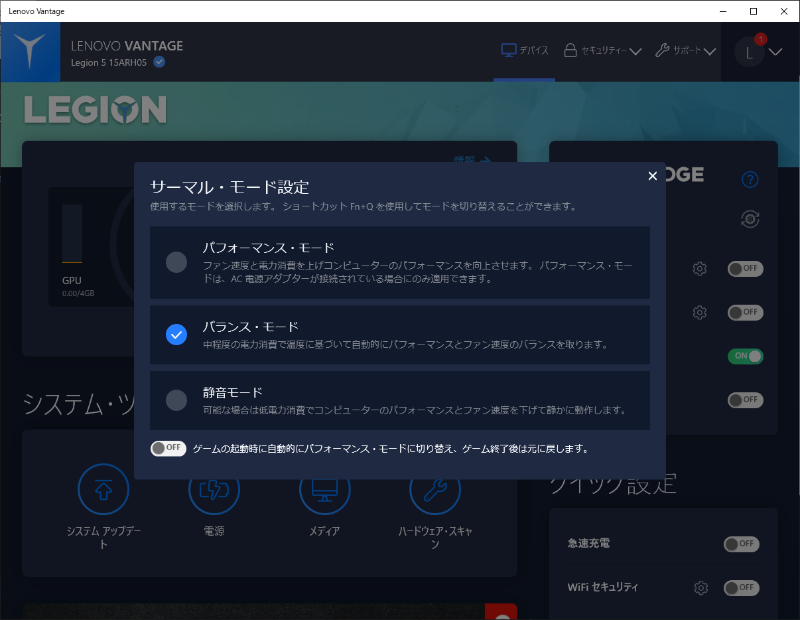Enable automatic performance mode on game launch

pyautogui.click(x=168, y=448)
